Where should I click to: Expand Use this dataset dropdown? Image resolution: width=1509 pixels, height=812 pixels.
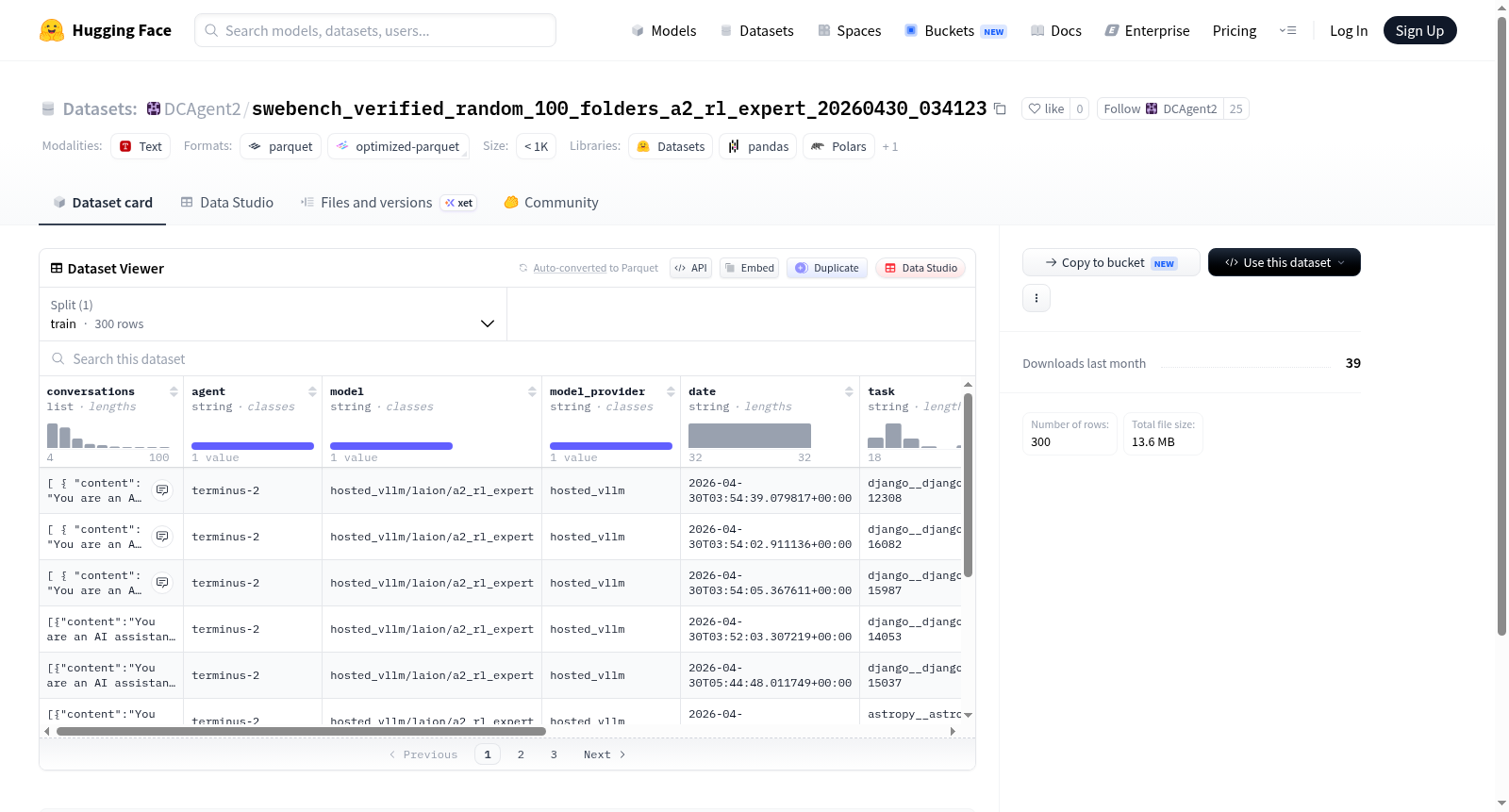[1285, 262]
